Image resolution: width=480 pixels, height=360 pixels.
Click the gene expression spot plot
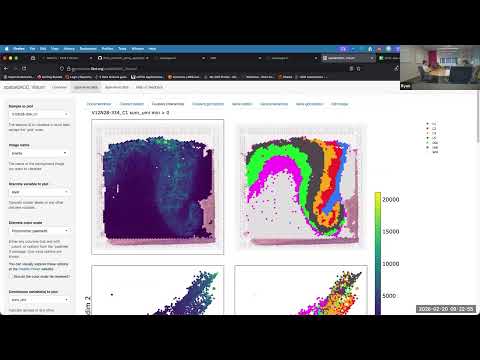[x=158, y=187]
